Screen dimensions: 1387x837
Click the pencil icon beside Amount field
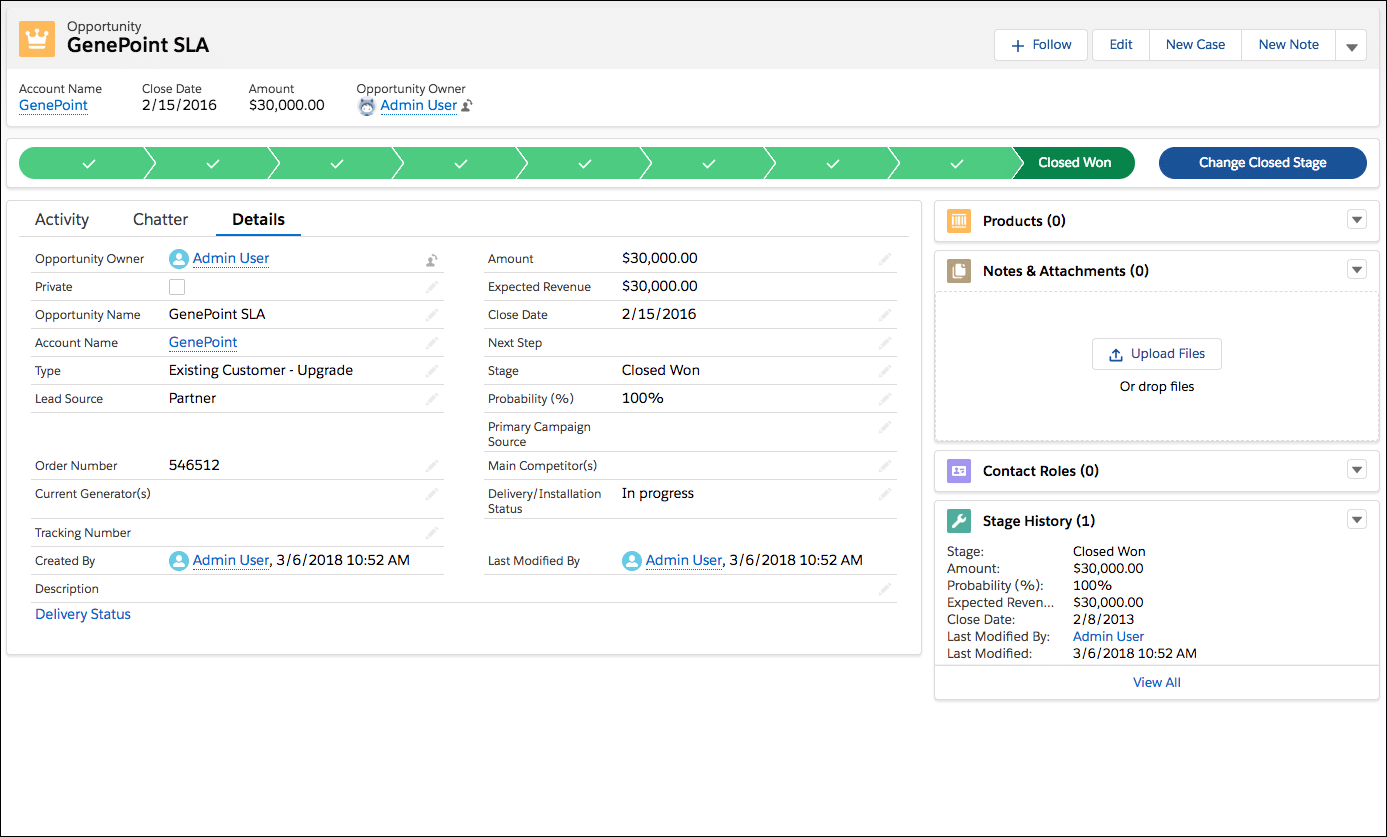click(x=885, y=259)
